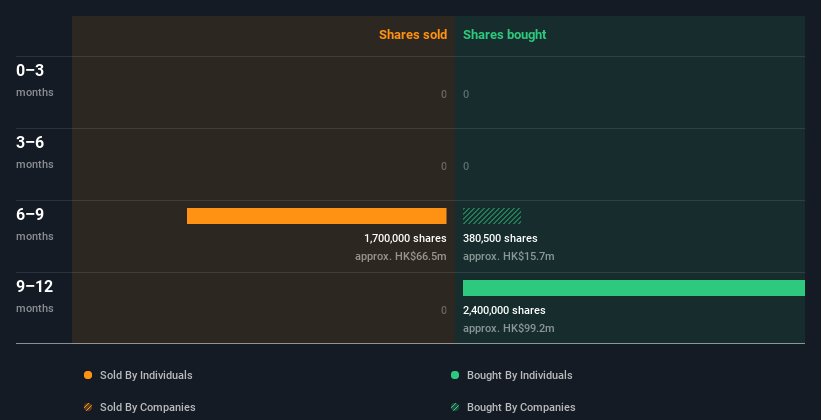The width and height of the screenshot is (821, 420).
Task: Click the 380,500 shares value
Action: point(500,238)
